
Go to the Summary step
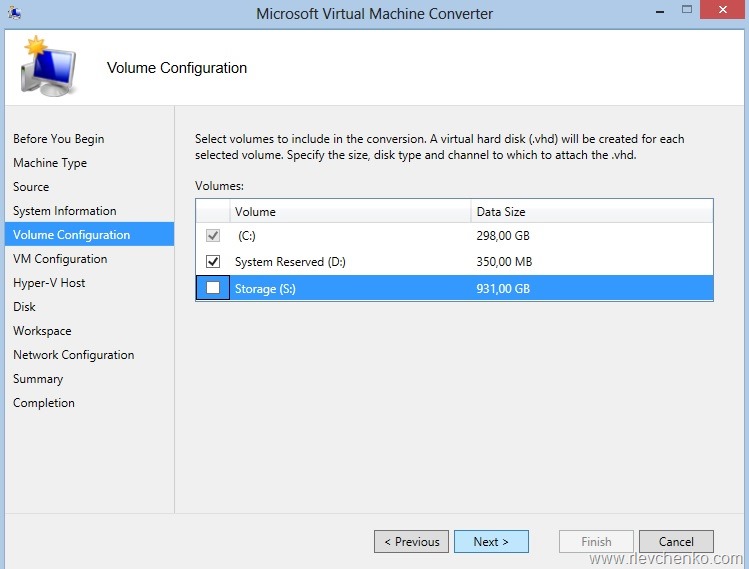pos(38,379)
